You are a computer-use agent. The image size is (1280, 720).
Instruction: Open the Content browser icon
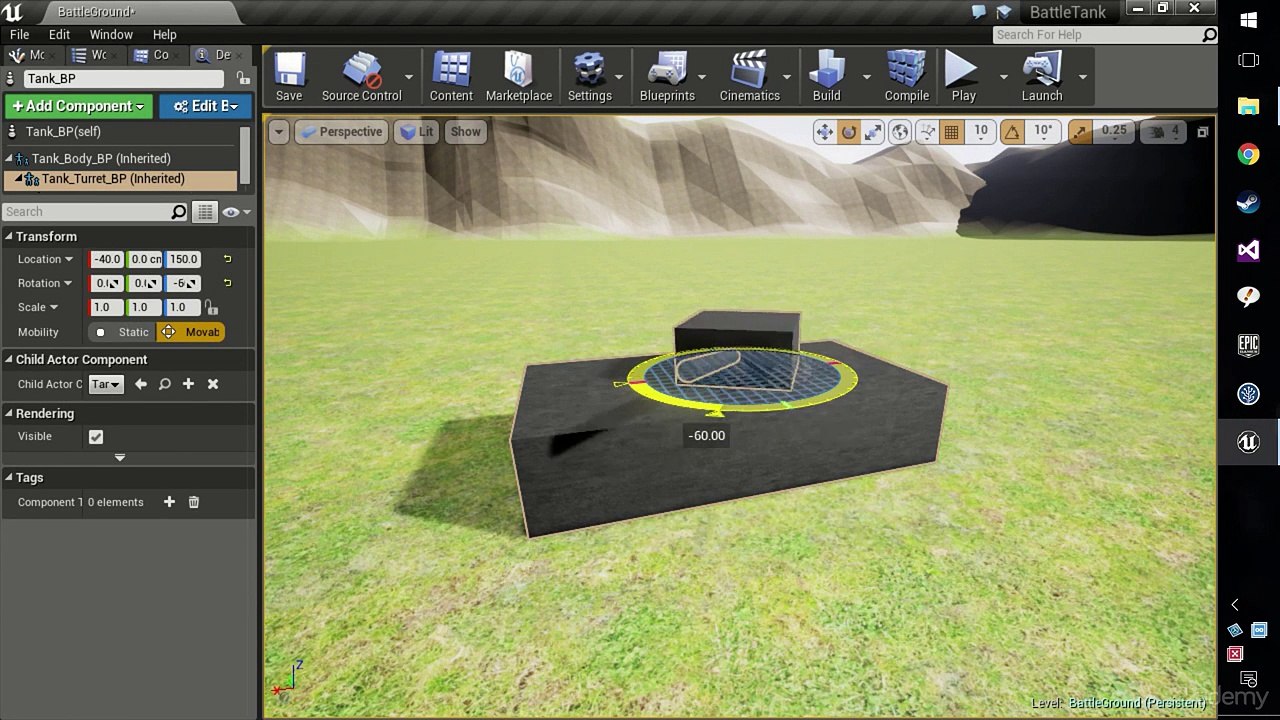[x=451, y=77]
